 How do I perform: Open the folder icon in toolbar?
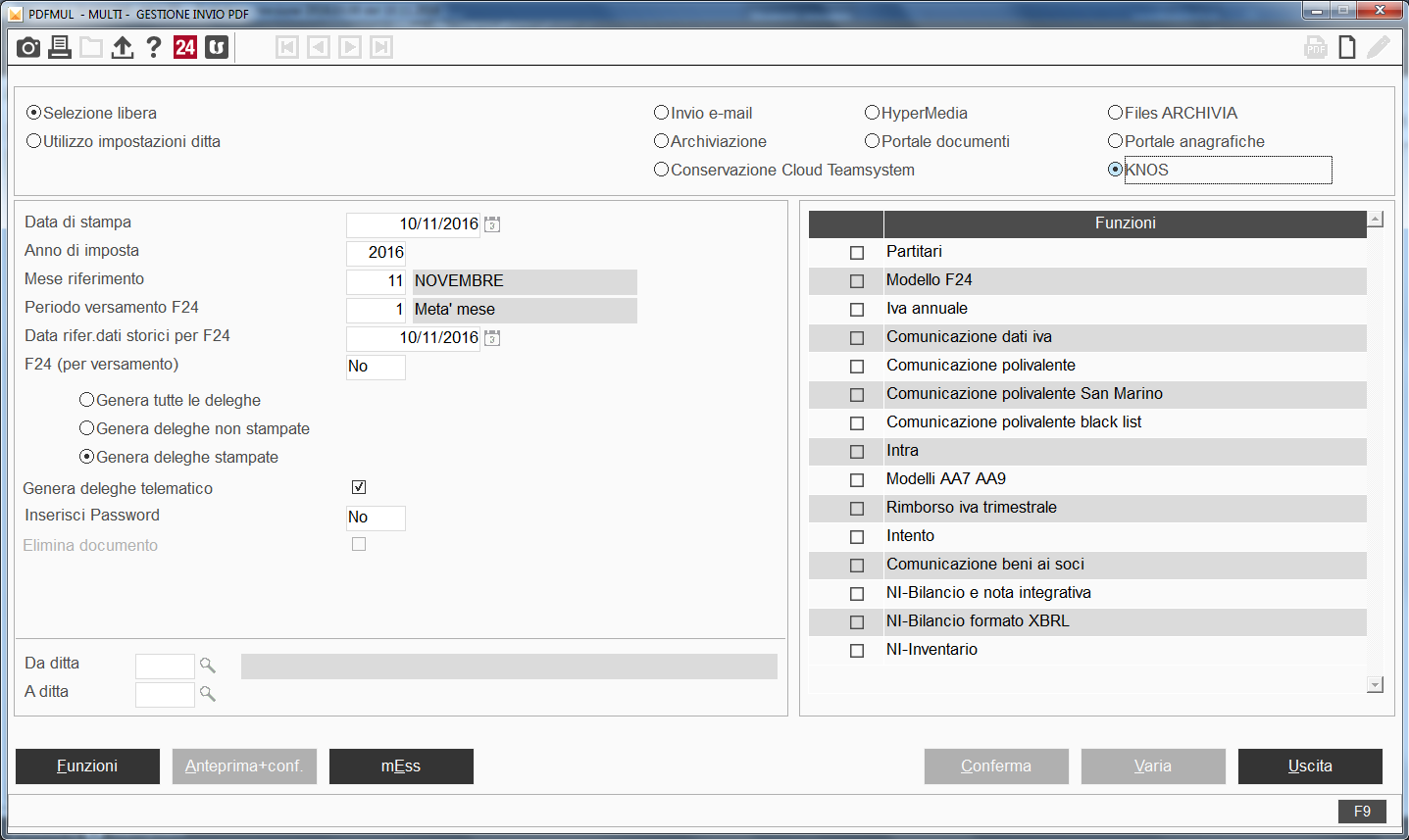point(91,47)
